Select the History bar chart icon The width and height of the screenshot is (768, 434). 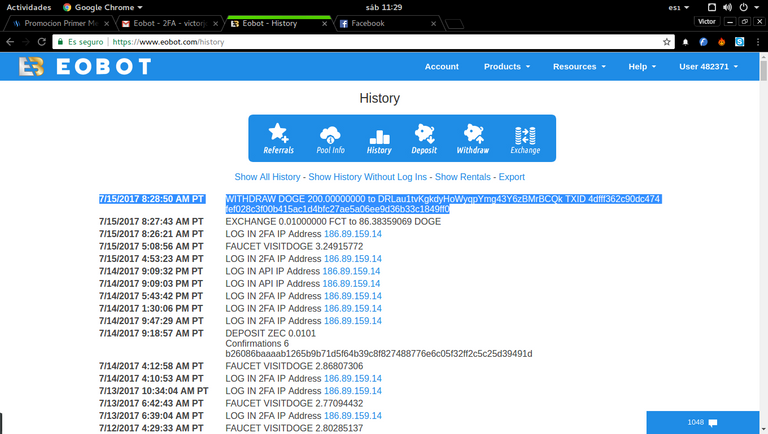coord(379,139)
